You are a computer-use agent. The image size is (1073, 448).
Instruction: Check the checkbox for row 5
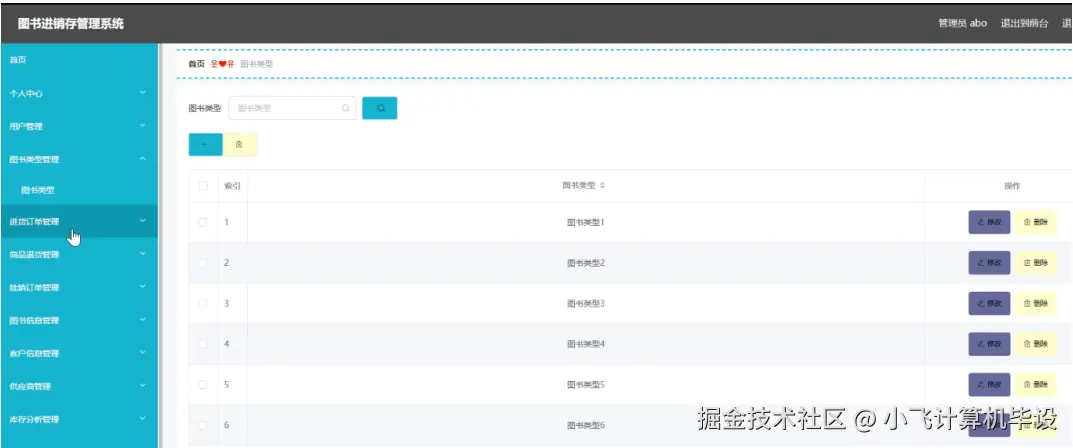point(203,384)
